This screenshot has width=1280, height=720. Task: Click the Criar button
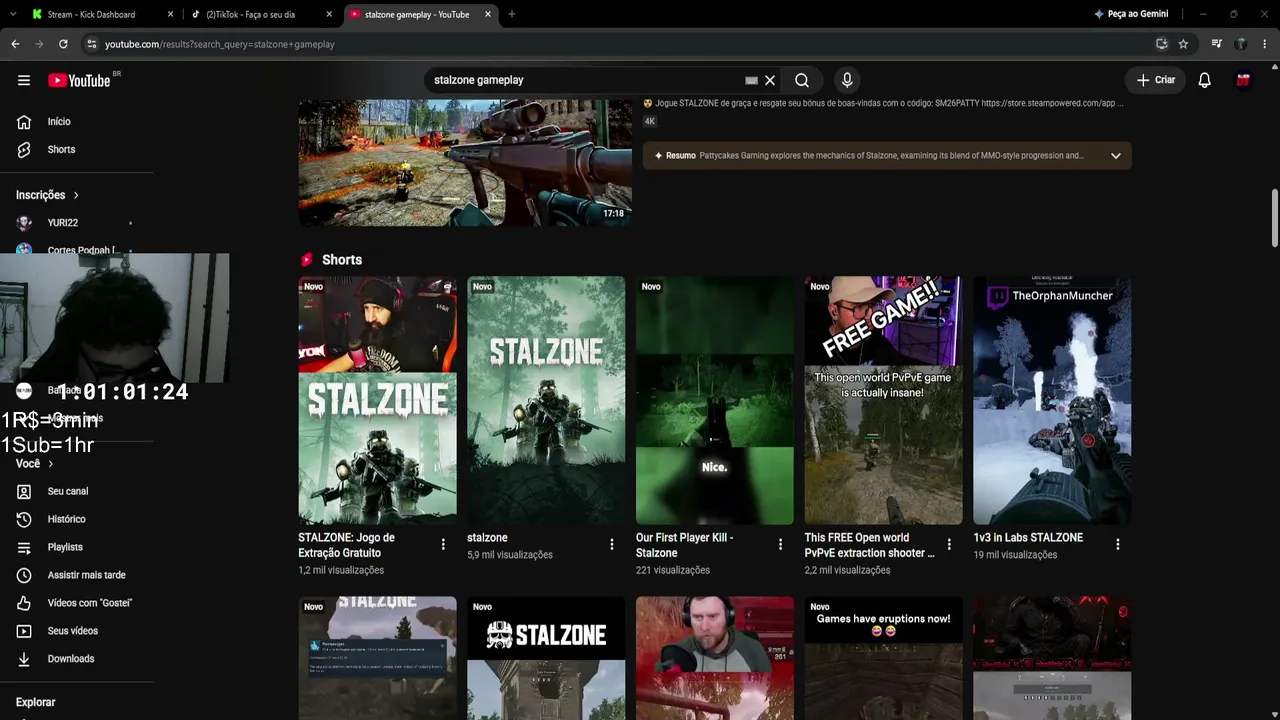(1156, 80)
